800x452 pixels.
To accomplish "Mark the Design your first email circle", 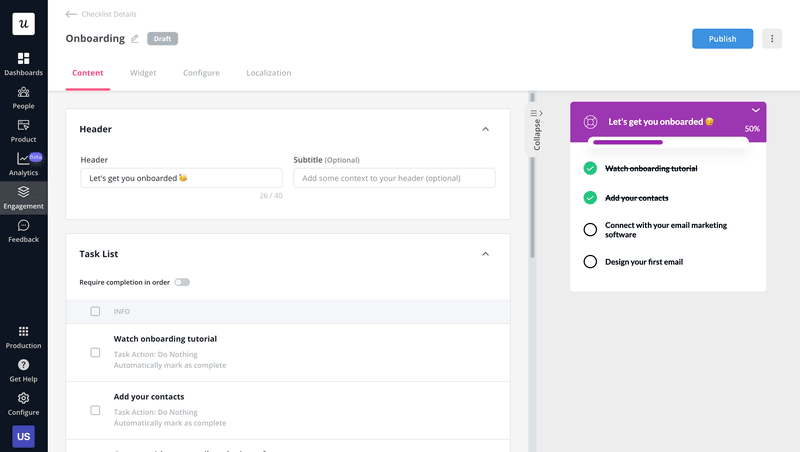I will (x=590, y=262).
